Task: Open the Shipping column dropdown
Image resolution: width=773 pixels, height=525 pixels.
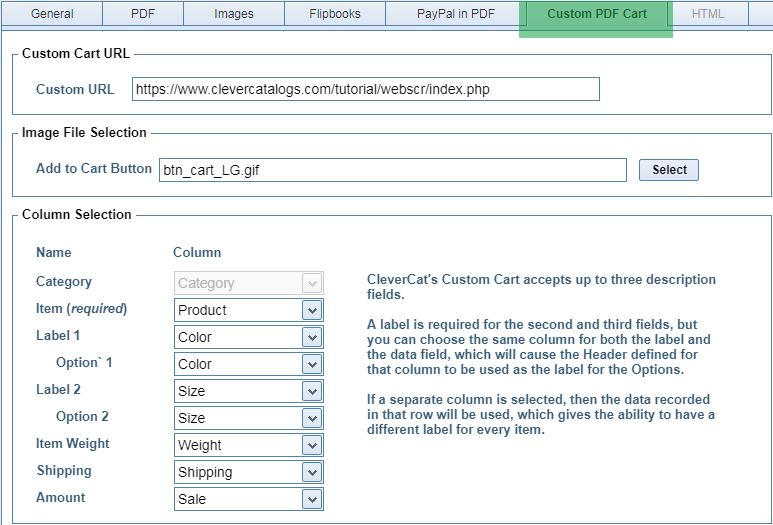Action: 248,472
